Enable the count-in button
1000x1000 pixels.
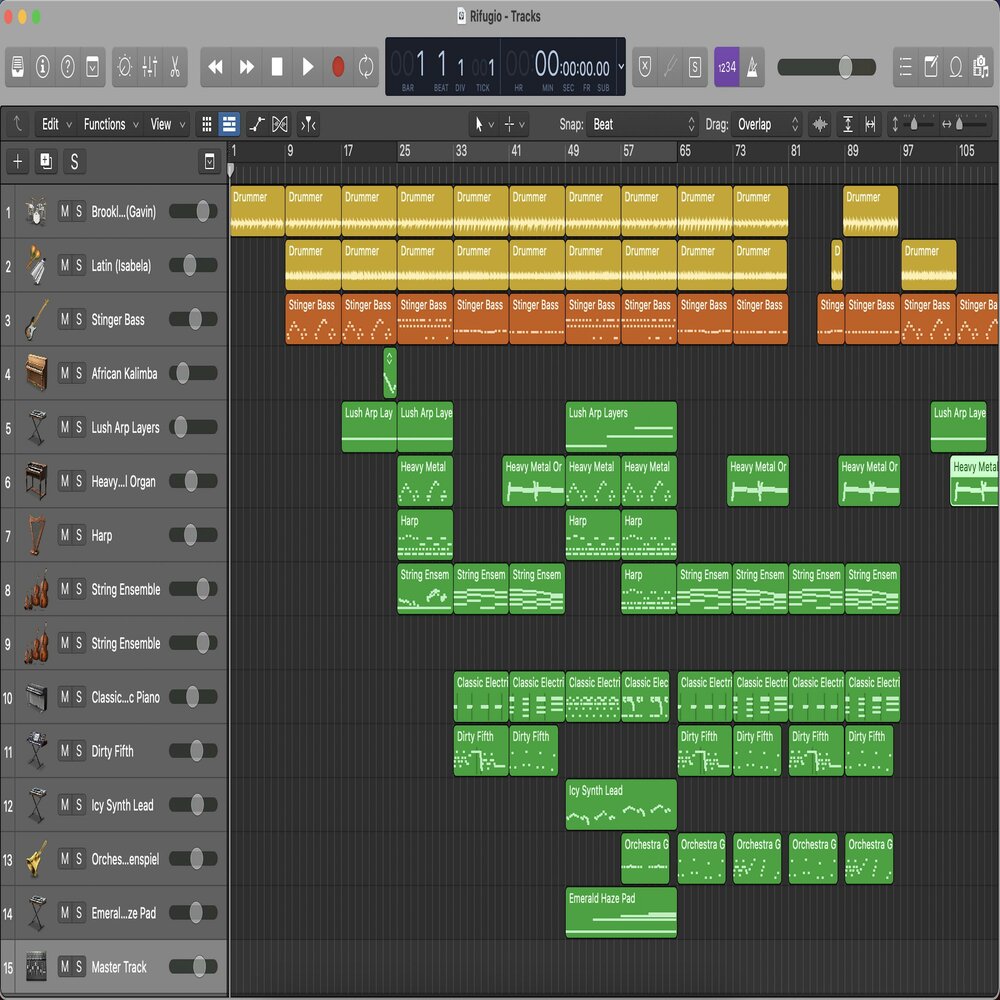coord(726,67)
